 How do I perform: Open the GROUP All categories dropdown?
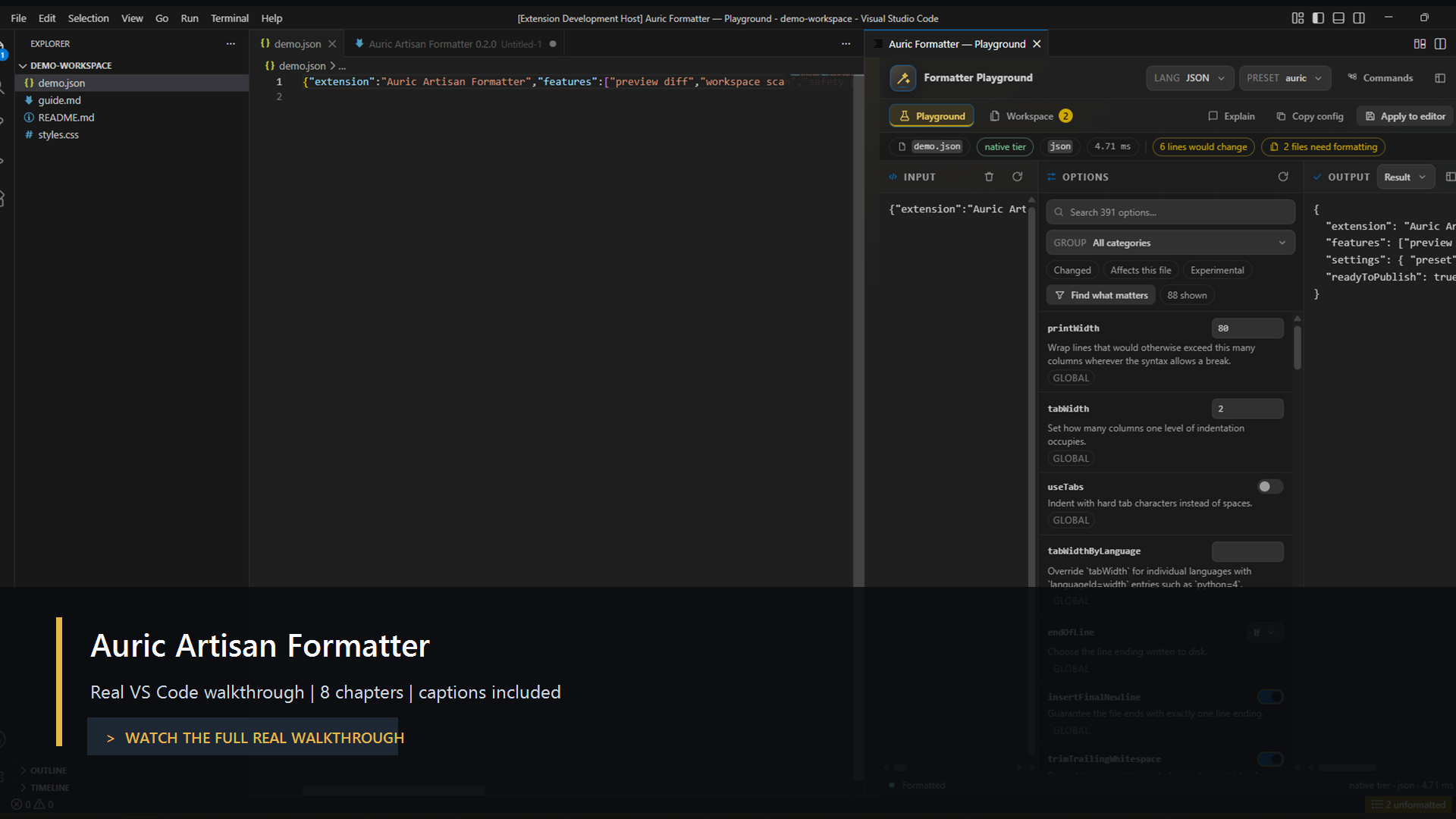pyautogui.click(x=1170, y=243)
